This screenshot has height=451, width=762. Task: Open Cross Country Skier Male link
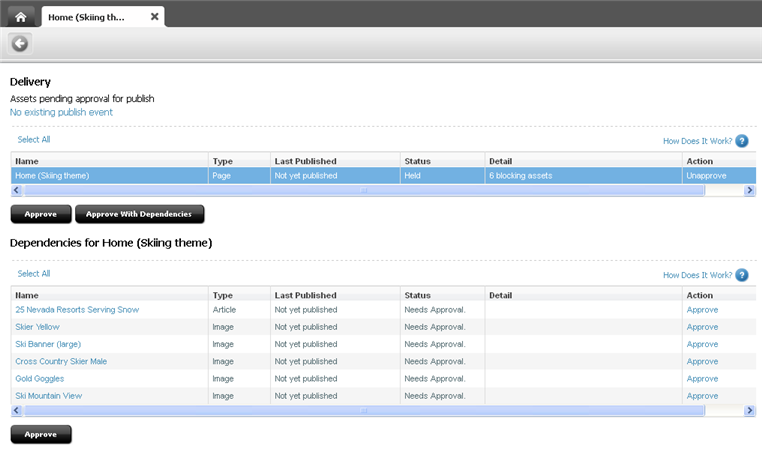[61, 362]
